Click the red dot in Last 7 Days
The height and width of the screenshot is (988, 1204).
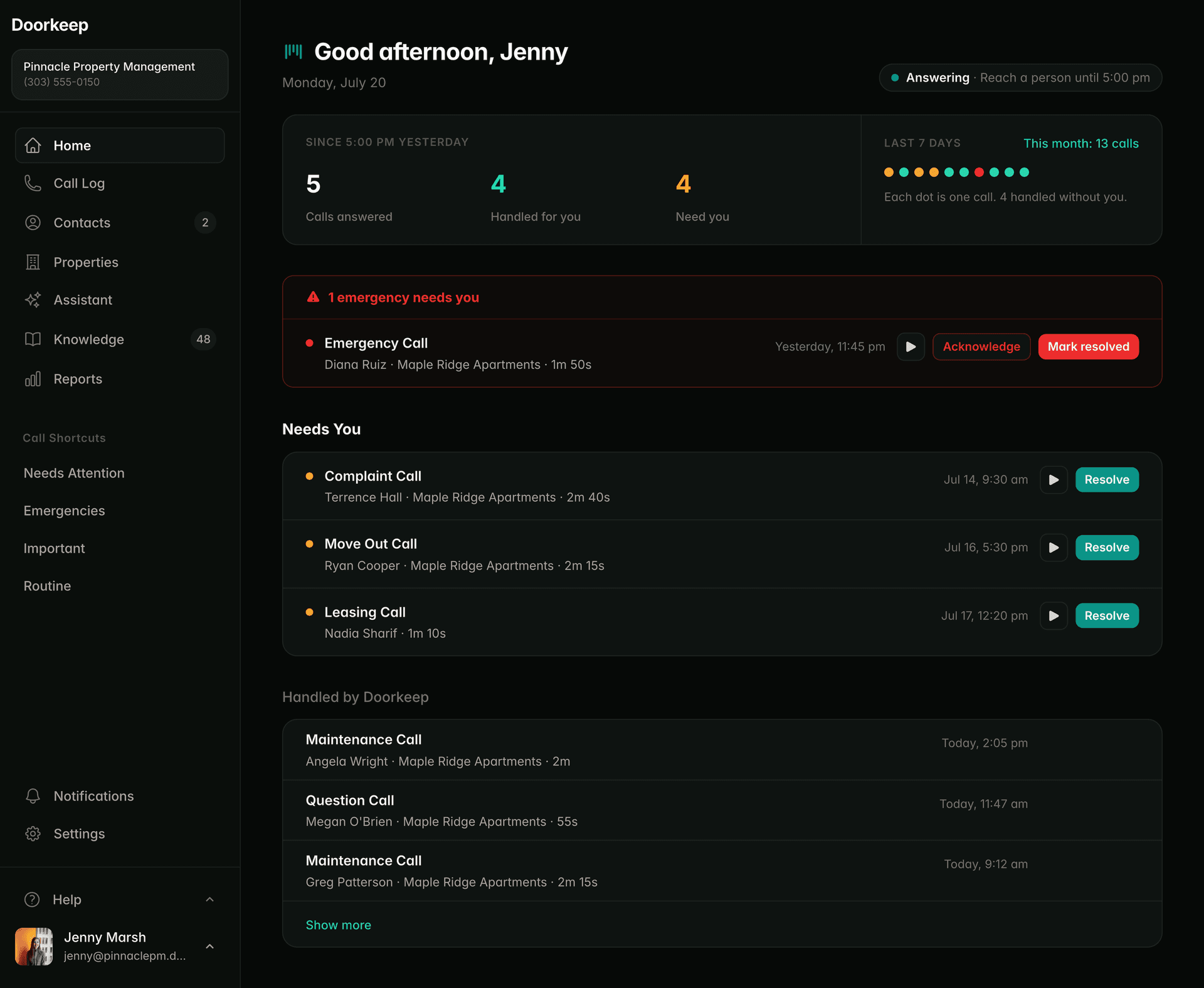[x=979, y=172]
